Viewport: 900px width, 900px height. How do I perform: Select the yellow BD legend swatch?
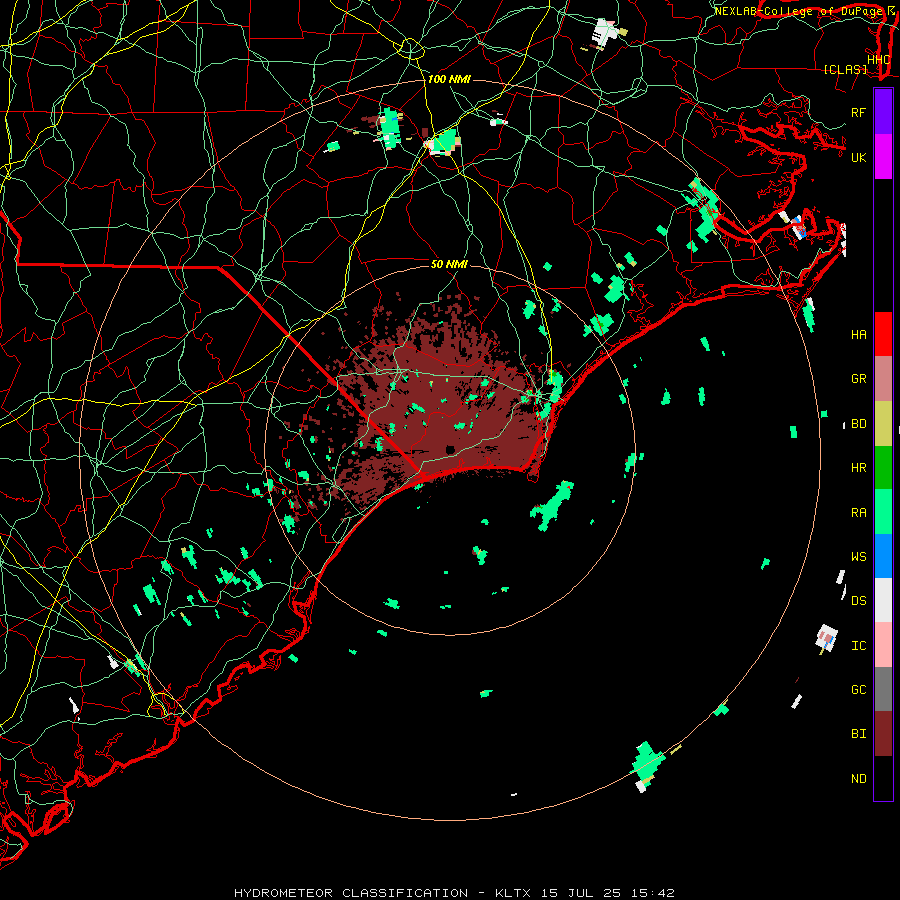point(883,423)
